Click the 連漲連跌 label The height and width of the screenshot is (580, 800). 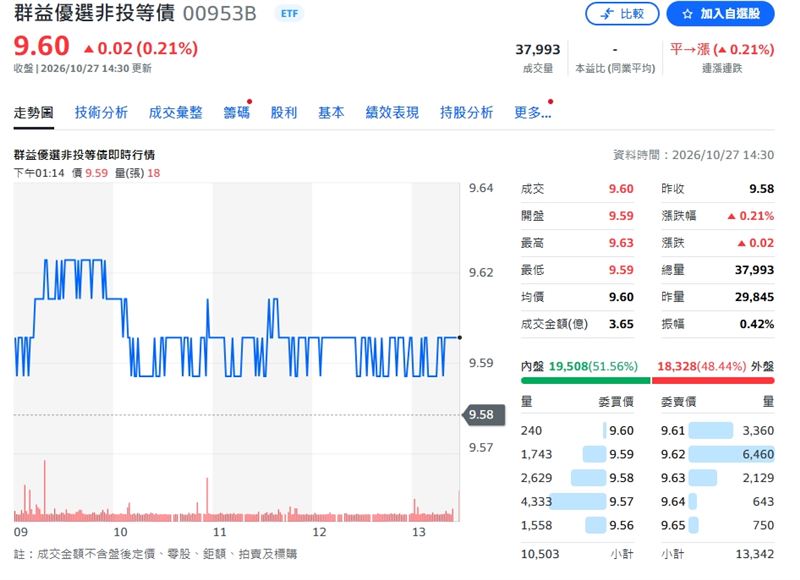(x=722, y=68)
